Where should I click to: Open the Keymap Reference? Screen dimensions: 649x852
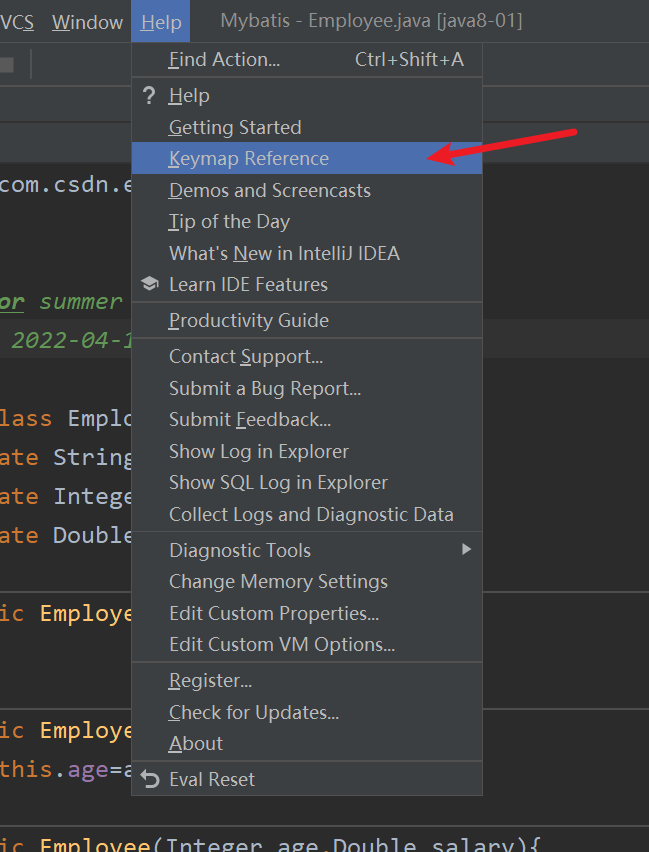point(247,158)
